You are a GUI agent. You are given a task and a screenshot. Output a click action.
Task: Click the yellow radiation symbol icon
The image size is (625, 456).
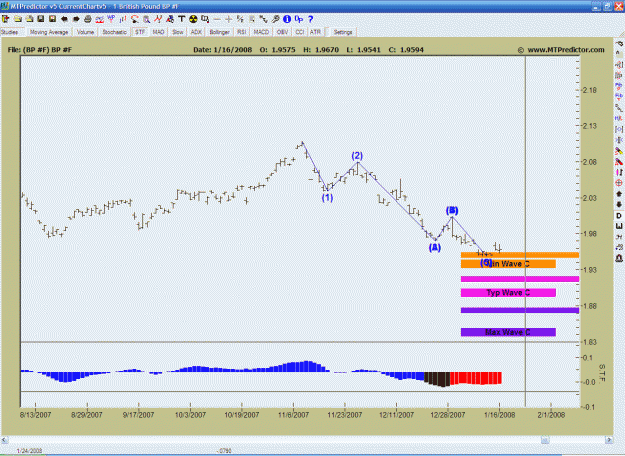coord(193,19)
